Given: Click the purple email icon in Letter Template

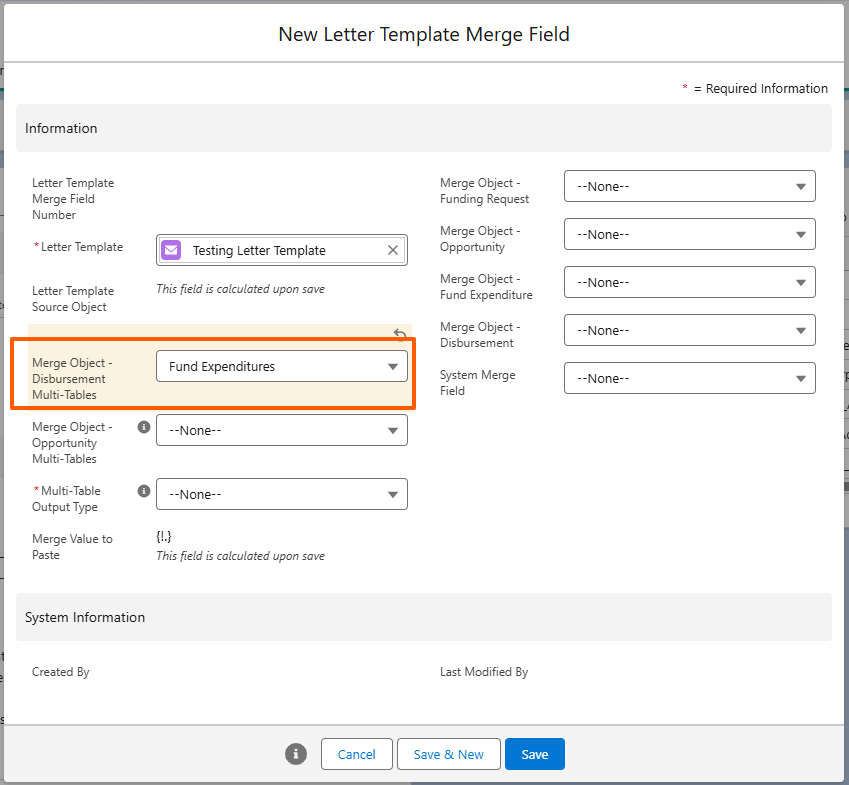Looking at the screenshot, I should pos(171,250).
